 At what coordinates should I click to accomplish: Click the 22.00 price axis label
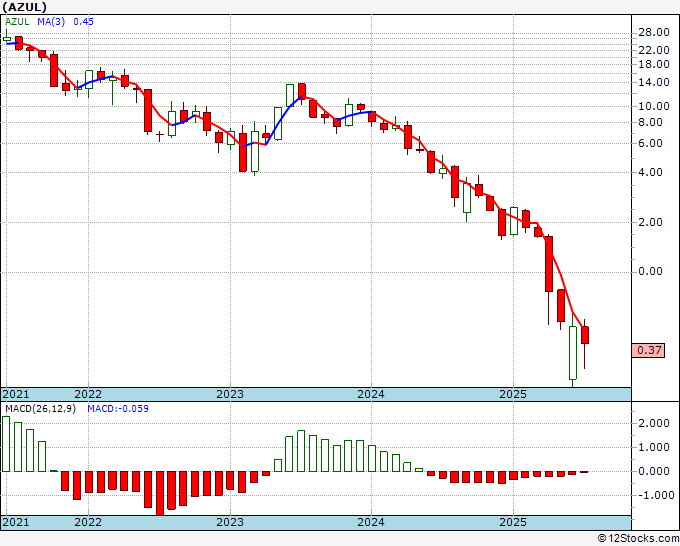click(654, 50)
